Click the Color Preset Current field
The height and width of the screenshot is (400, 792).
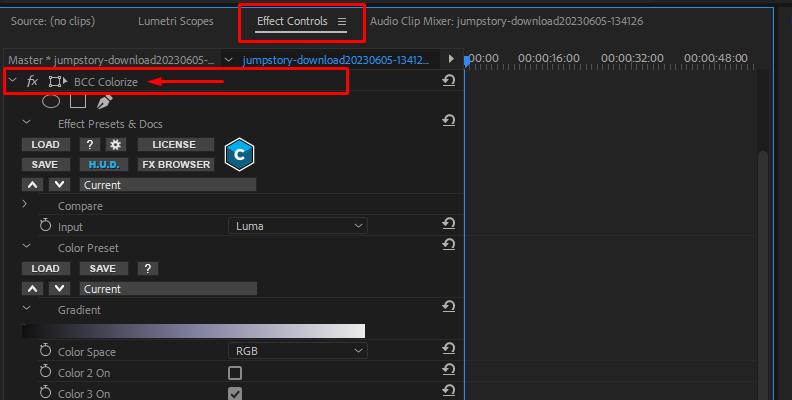[x=168, y=289]
